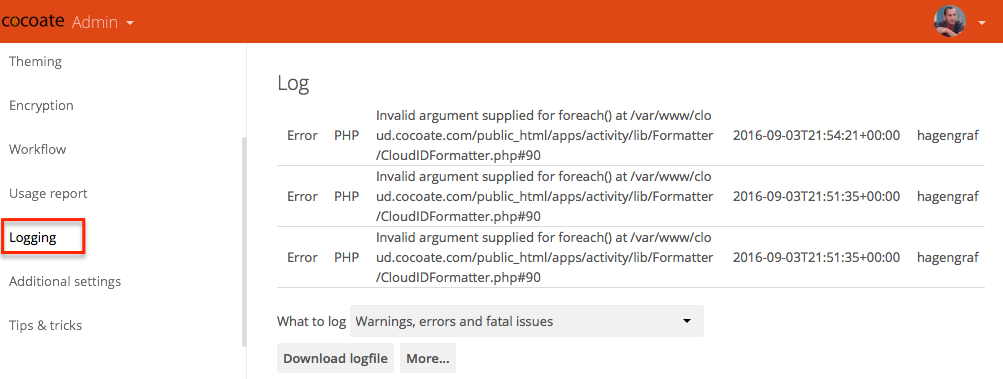Click the user avatar picture

(950, 21)
